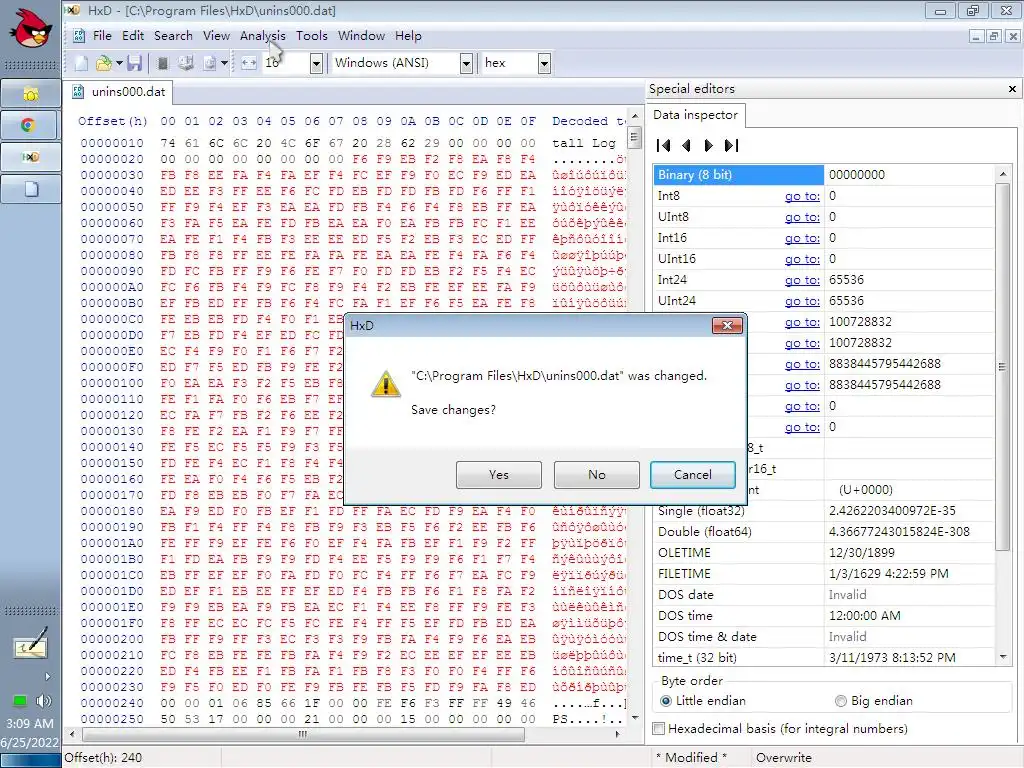Select the unins000.dat document tab

coord(120,91)
